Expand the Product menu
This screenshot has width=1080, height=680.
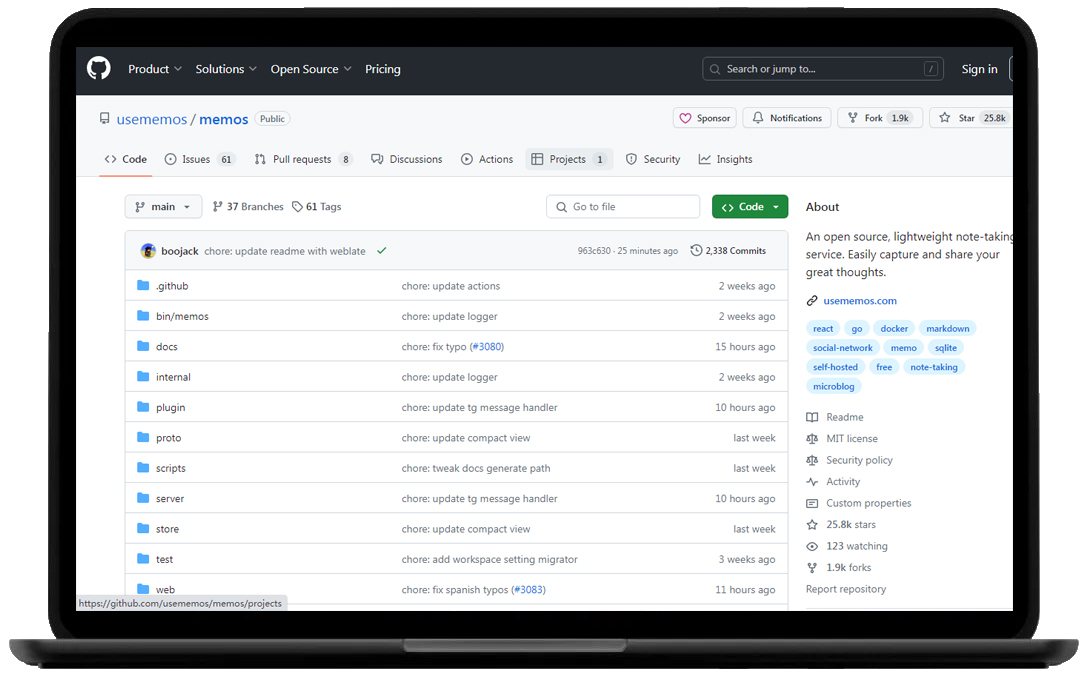click(154, 69)
